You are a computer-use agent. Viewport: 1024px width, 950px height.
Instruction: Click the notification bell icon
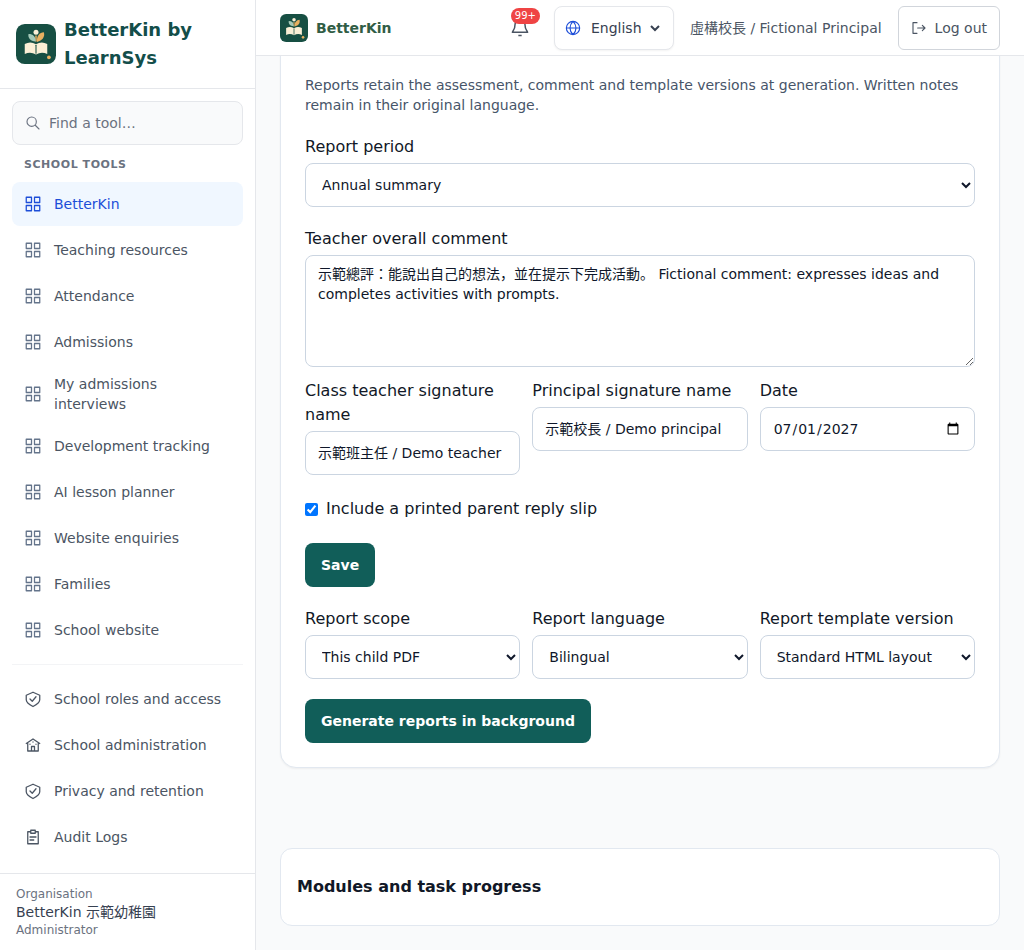click(520, 28)
